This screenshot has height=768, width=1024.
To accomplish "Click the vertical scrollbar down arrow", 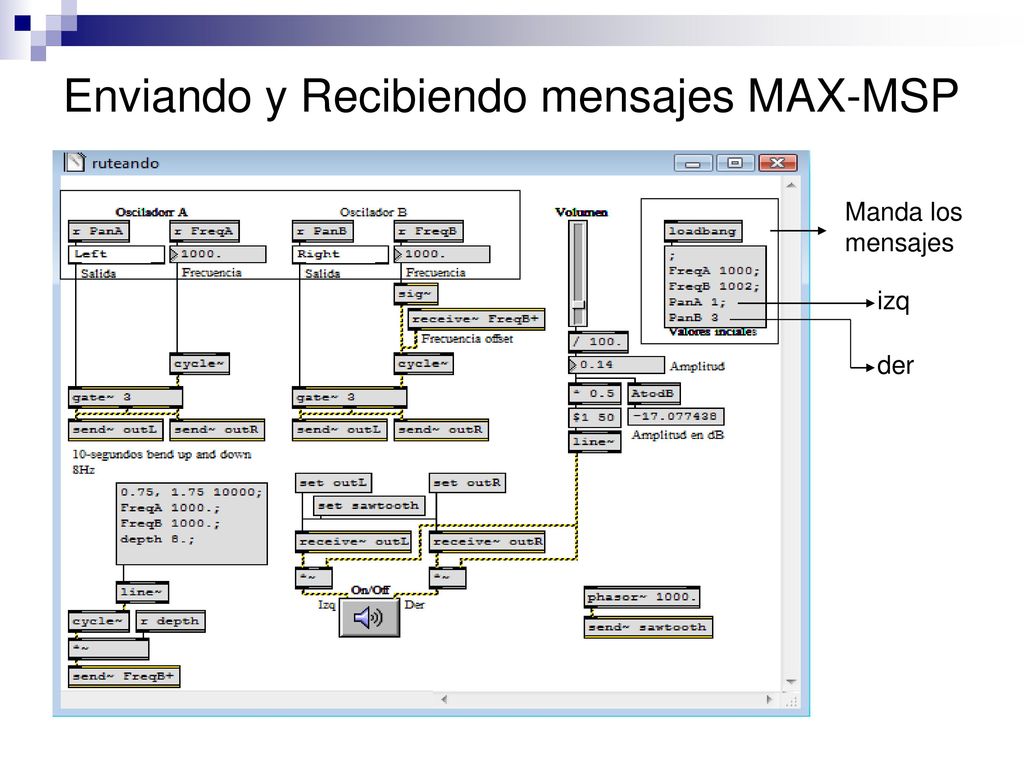I will tap(790, 682).
